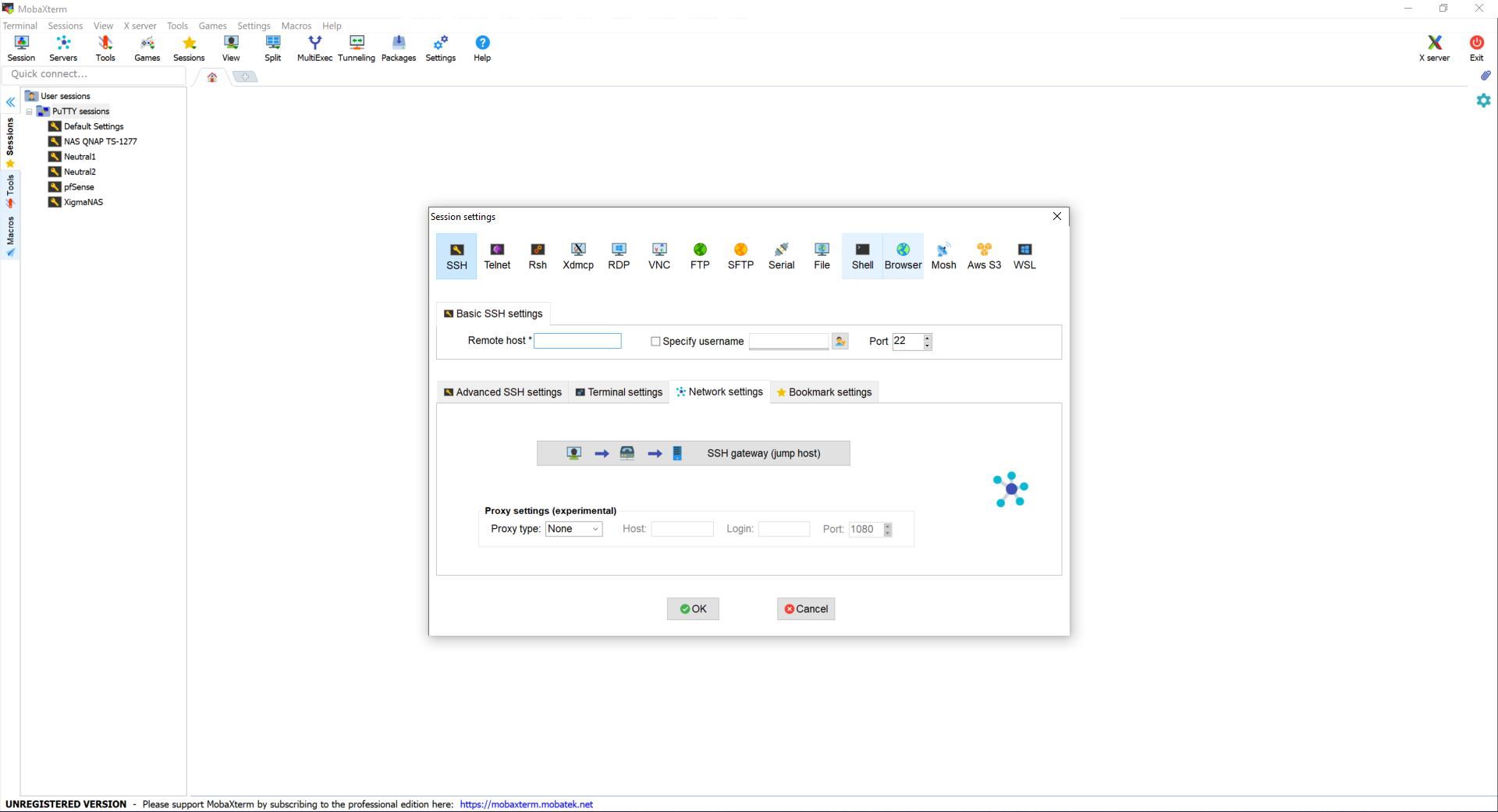Image resolution: width=1498 pixels, height=812 pixels.
Task: Click the Quick connect field
Action: coord(94,74)
